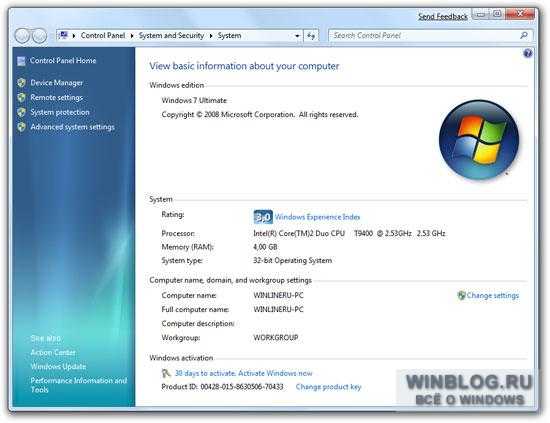Screen dimensions: 550x423
Task: Expand the arrow after Control Panel breadcrumb
Action: [x=132, y=36]
